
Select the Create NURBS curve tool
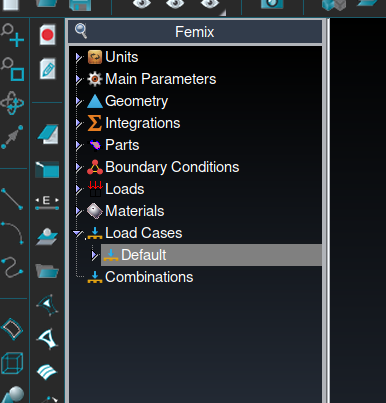pos(12,267)
